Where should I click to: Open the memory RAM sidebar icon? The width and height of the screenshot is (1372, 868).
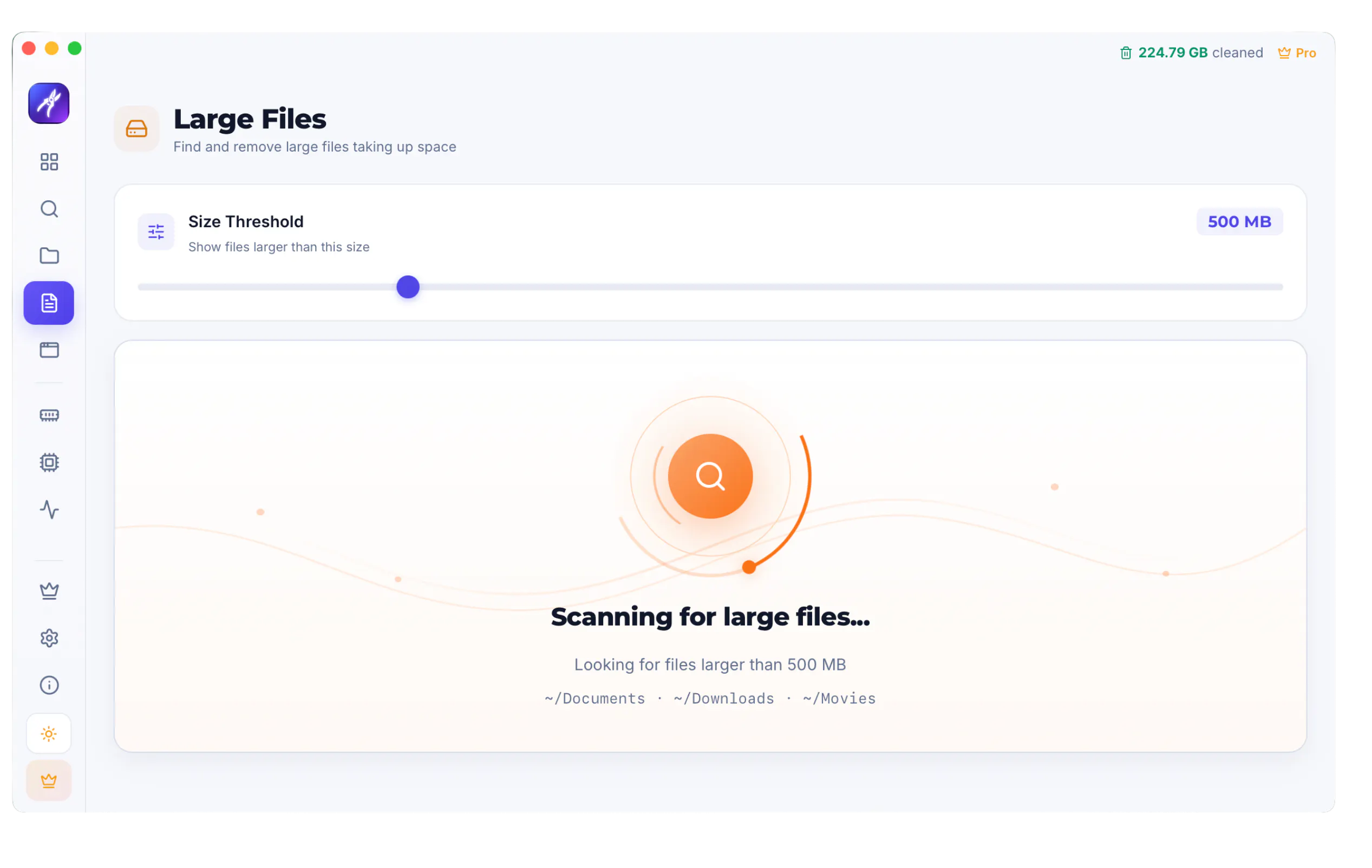49,415
